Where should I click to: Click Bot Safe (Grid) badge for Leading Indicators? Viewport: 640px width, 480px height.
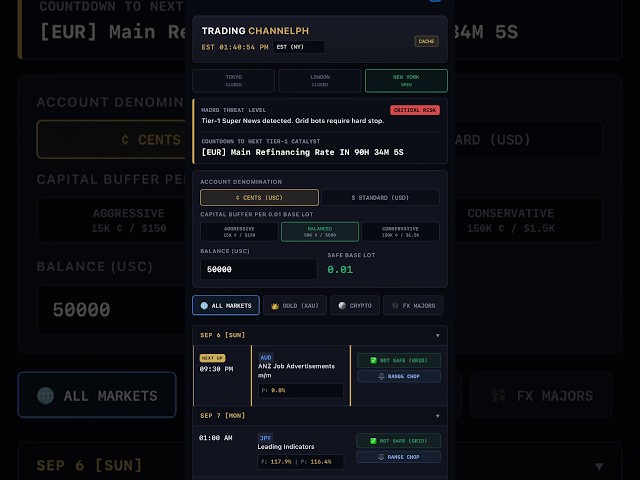(x=398, y=441)
